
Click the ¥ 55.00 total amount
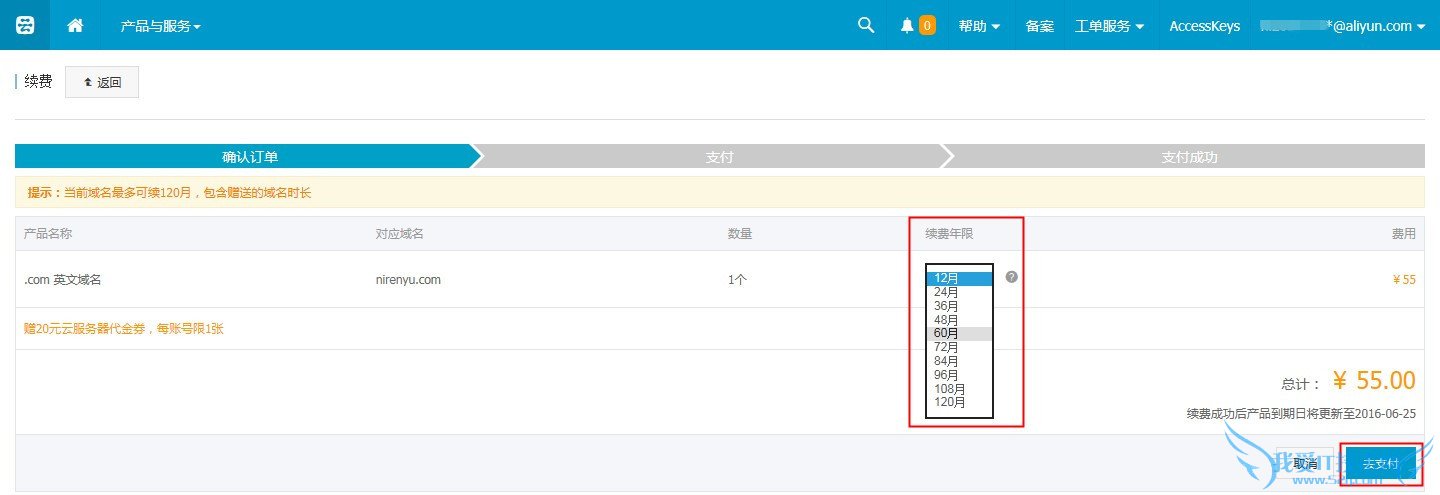click(x=1374, y=381)
